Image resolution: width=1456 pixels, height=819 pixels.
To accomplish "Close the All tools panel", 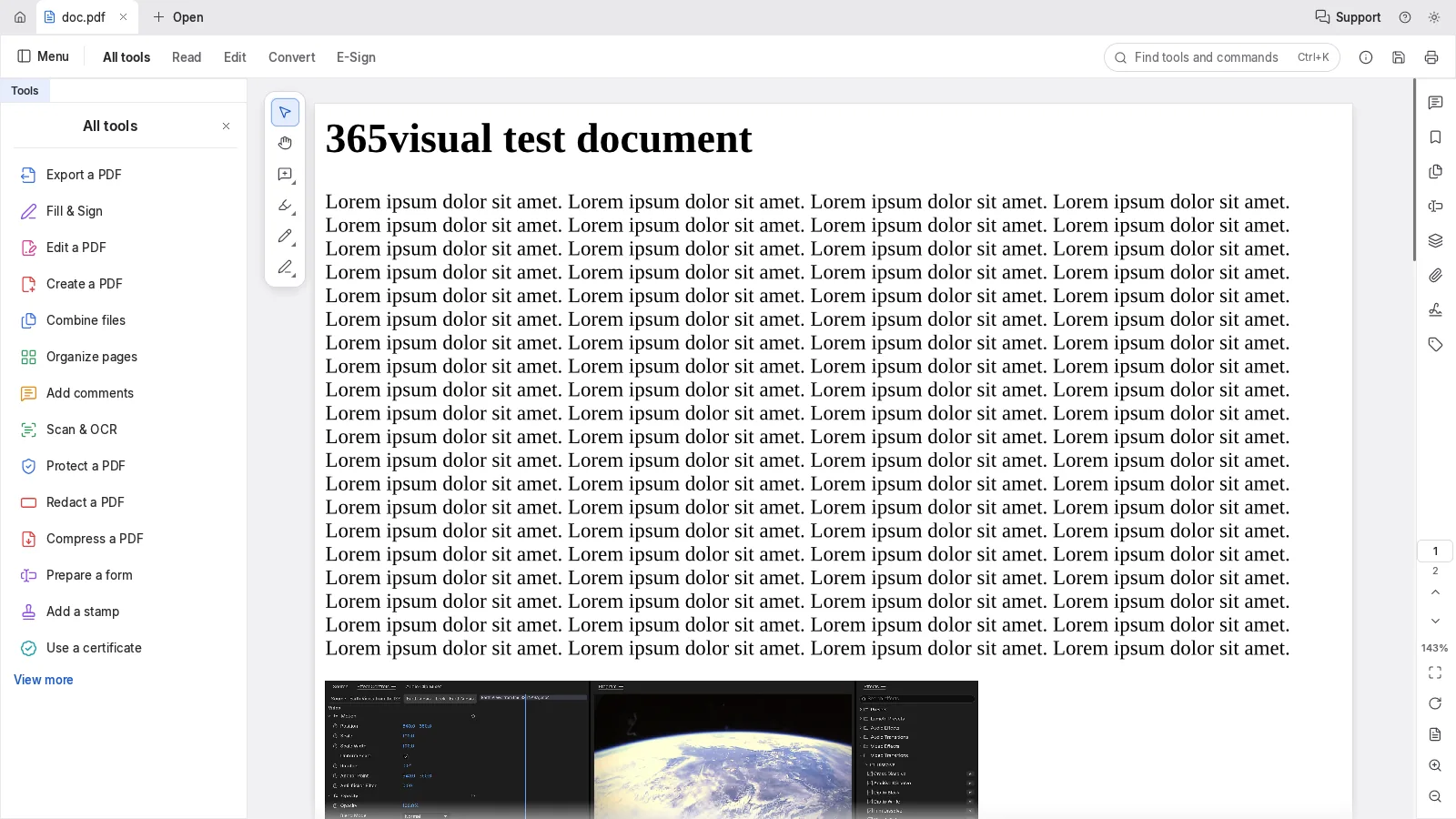I will coord(226,126).
